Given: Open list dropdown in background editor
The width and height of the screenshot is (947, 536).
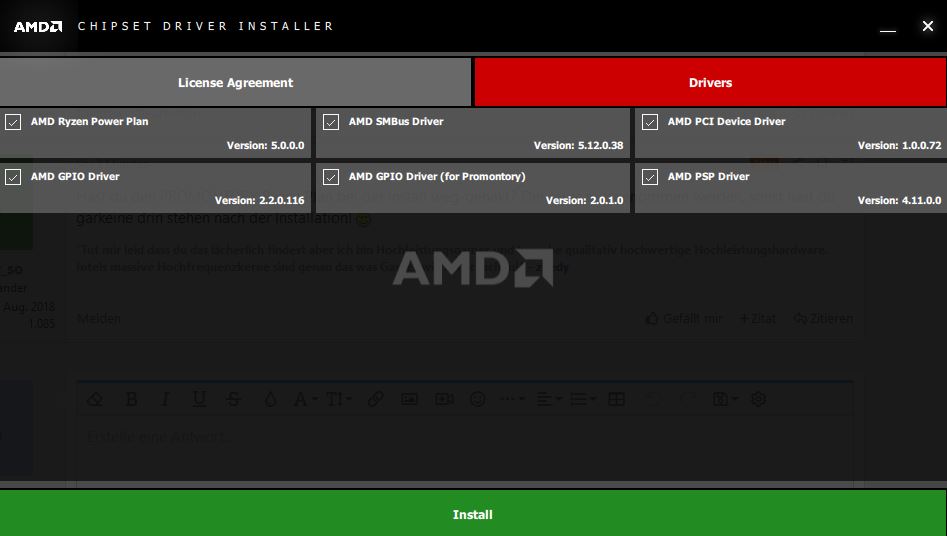Looking at the screenshot, I should click(x=583, y=399).
